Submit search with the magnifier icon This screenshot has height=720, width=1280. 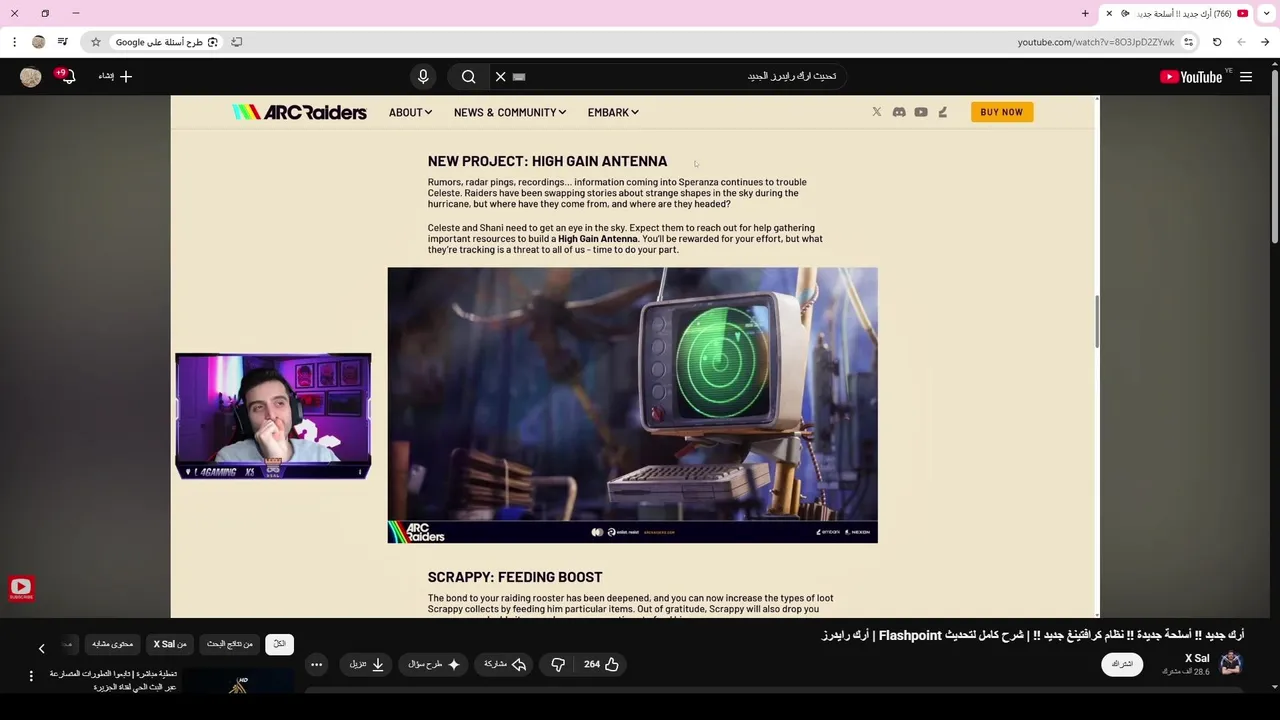click(x=468, y=77)
